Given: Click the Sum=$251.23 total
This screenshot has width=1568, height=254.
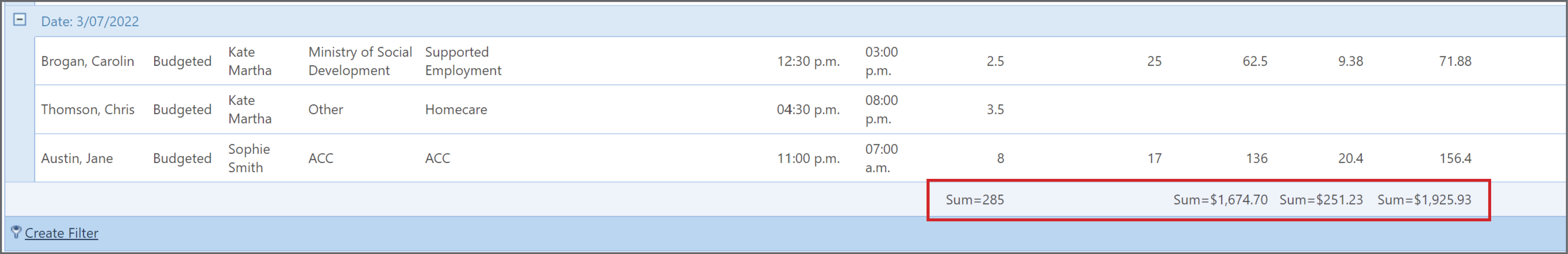Looking at the screenshot, I should pyautogui.click(x=1321, y=200).
